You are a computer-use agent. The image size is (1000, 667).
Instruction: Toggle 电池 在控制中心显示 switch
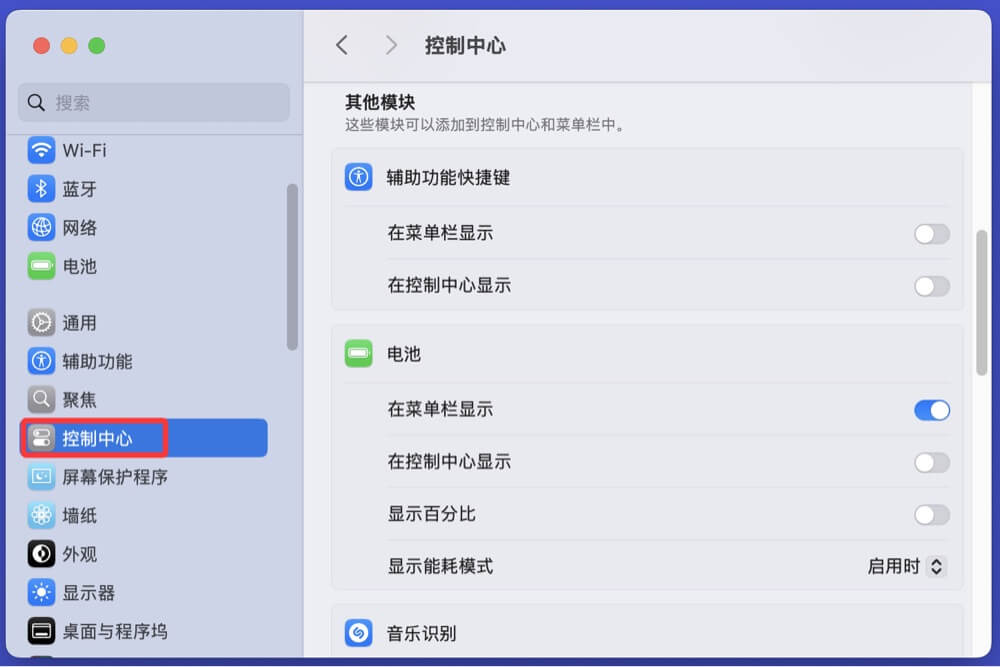[x=931, y=462]
